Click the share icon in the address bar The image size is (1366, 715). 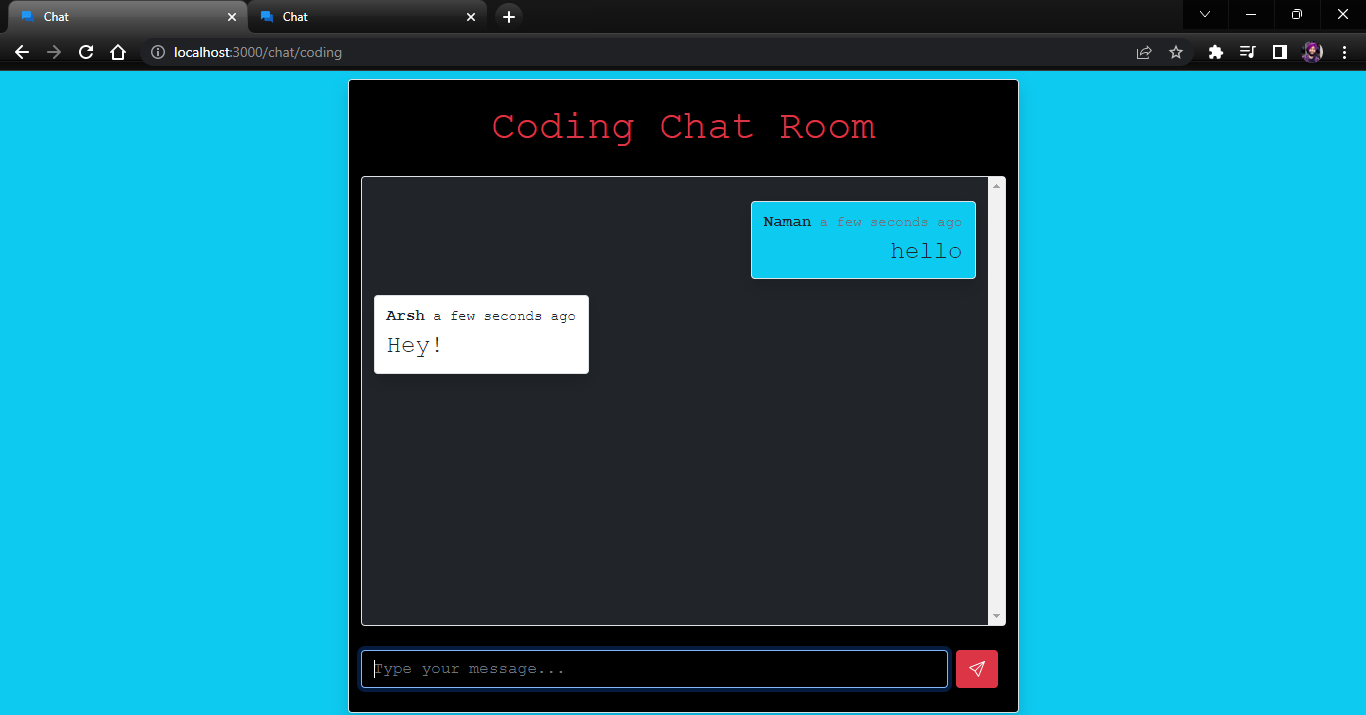pyautogui.click(x=1143, y=52)
